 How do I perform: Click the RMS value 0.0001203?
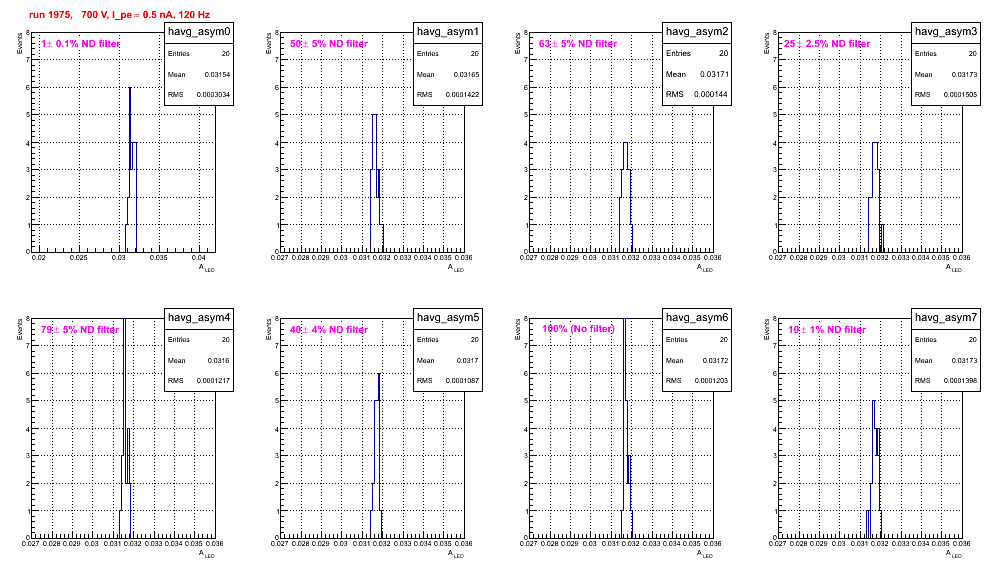(711, 381)
